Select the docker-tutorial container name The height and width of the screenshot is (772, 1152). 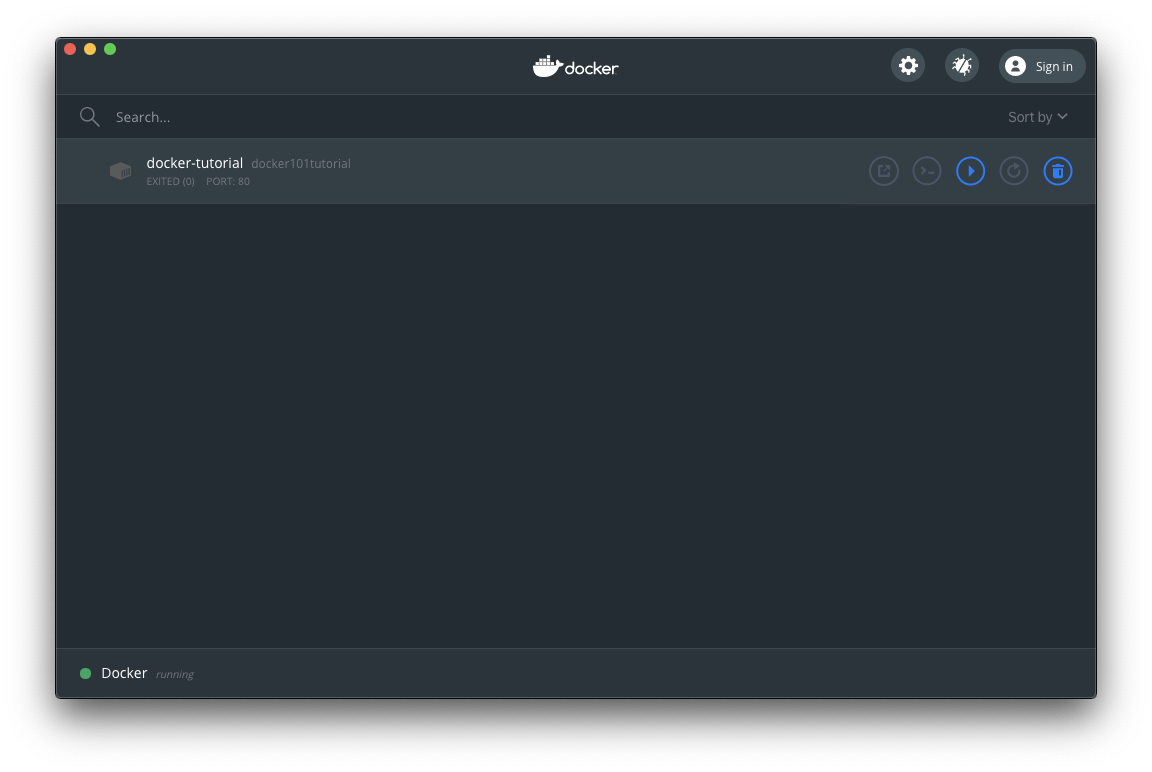pyautogui.click(x=194, y=163)
